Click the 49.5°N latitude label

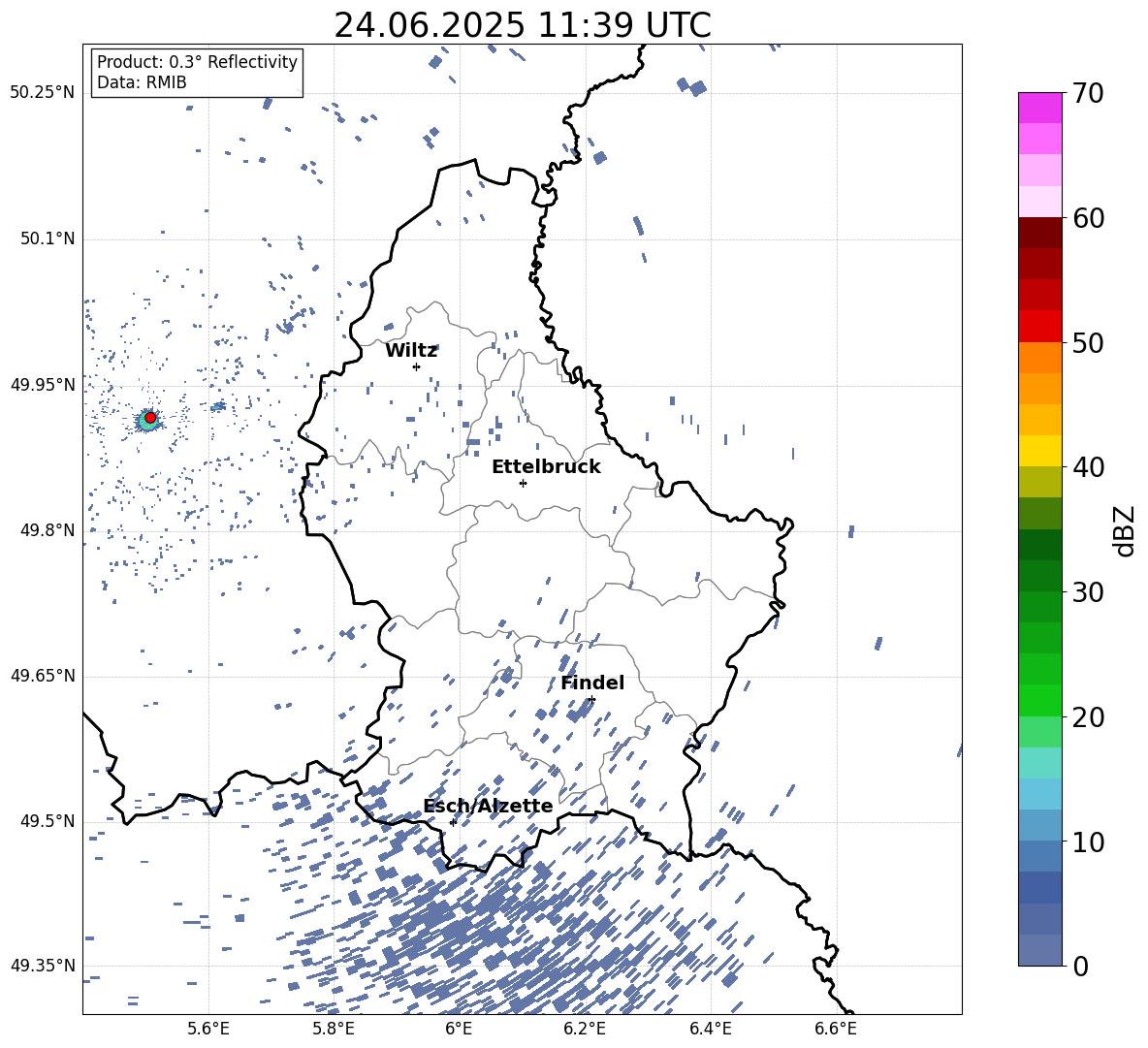click(47, 821)
